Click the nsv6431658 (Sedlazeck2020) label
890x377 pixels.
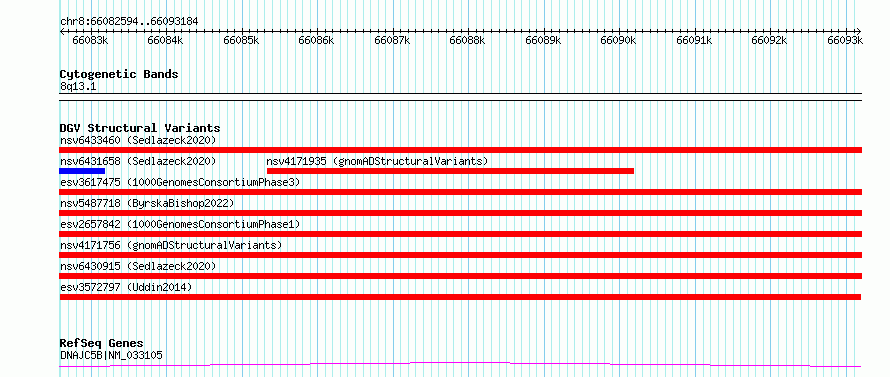(138, 161)
